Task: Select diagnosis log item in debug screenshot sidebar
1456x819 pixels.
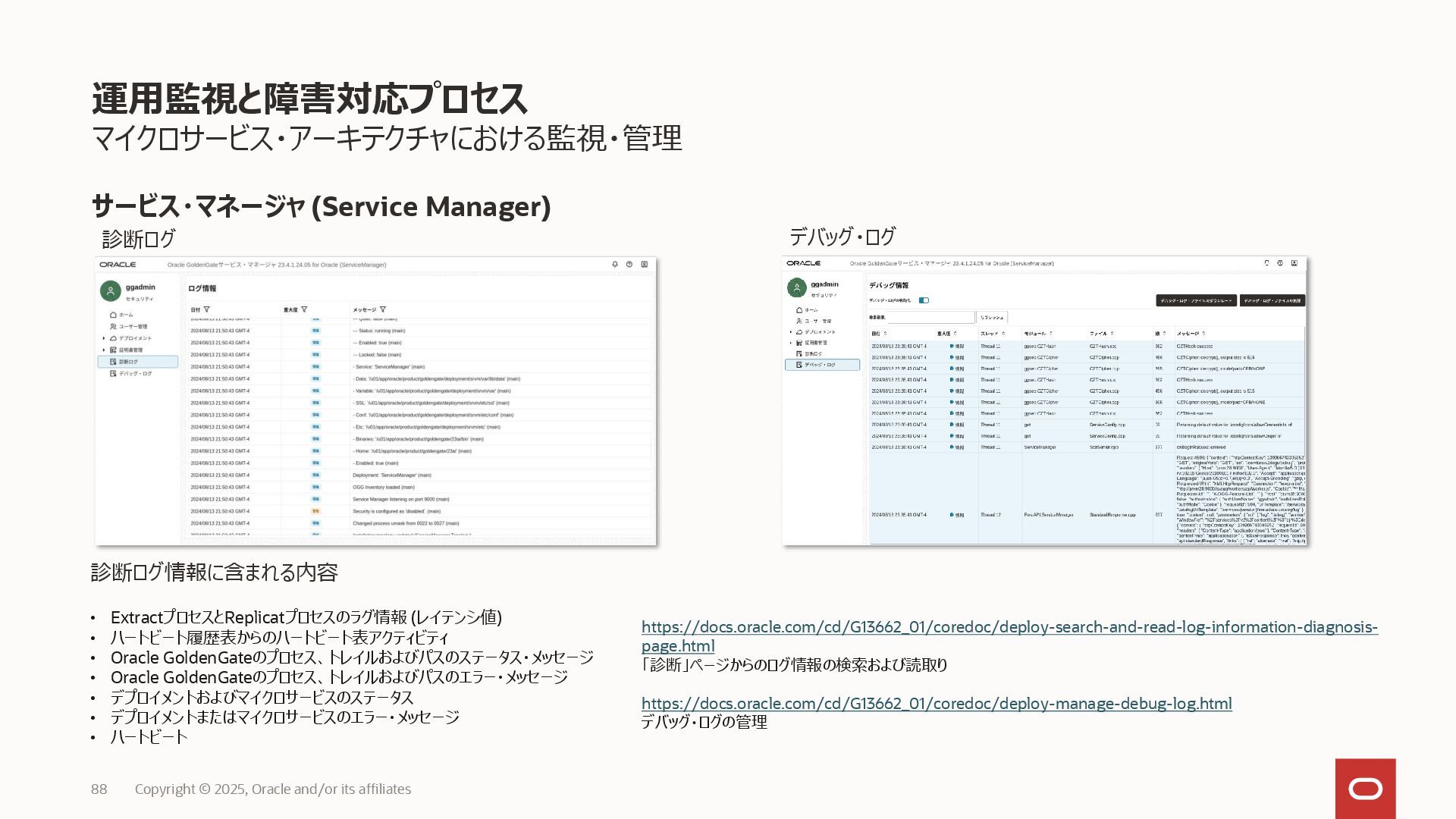Action: pos(813,354)
